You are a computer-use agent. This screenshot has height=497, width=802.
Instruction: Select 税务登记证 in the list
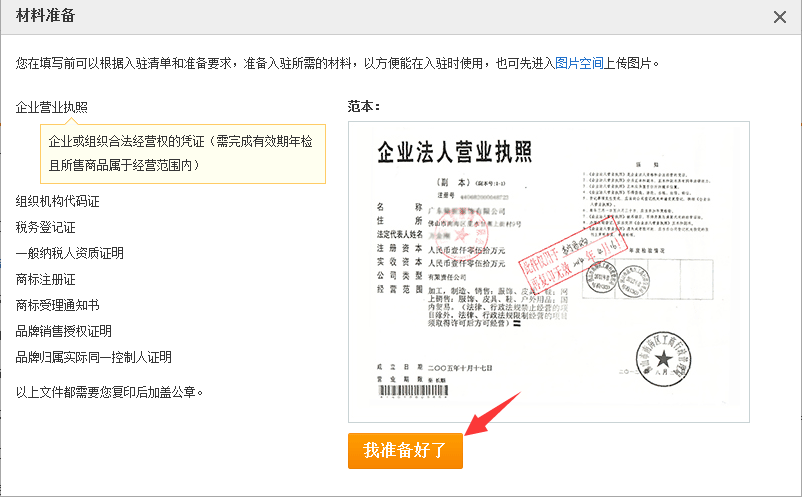tap(46, 227)
